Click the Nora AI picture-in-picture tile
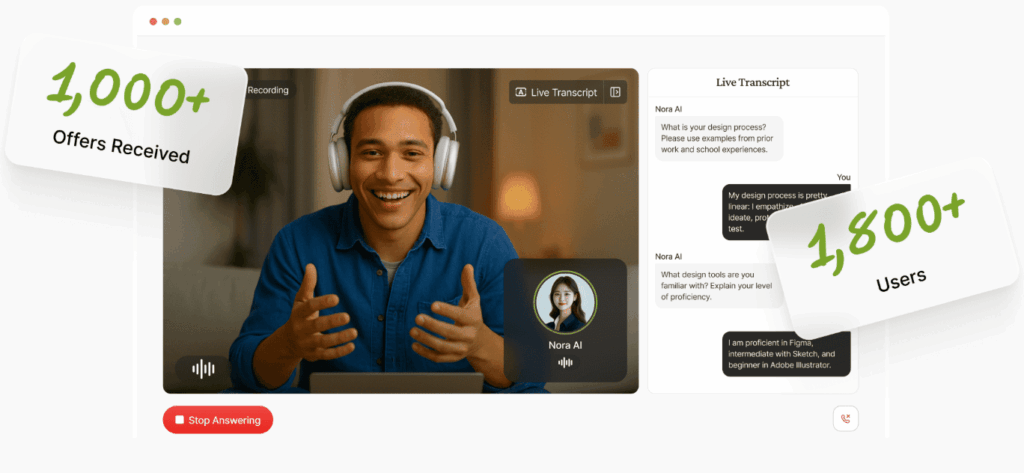 tap(565, 320)
